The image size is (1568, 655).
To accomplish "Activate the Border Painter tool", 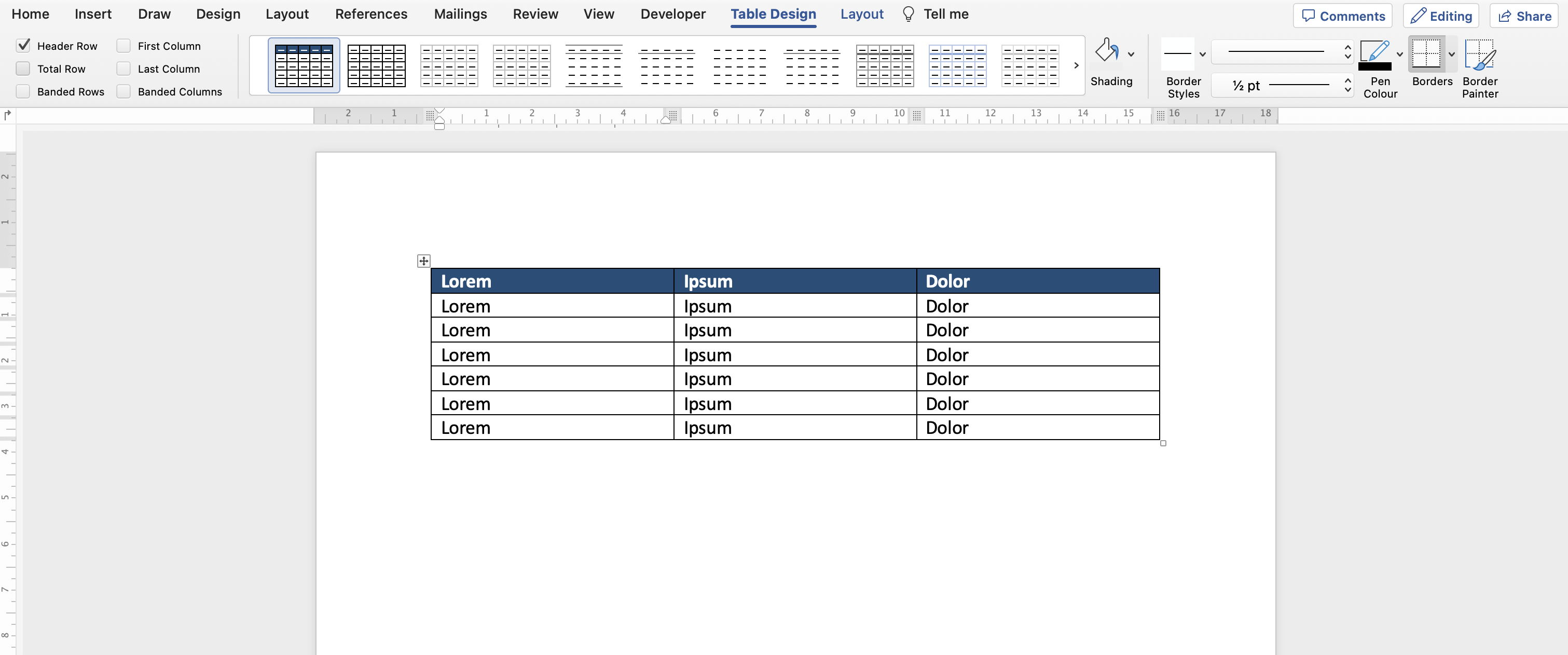I will point(1480,67).
